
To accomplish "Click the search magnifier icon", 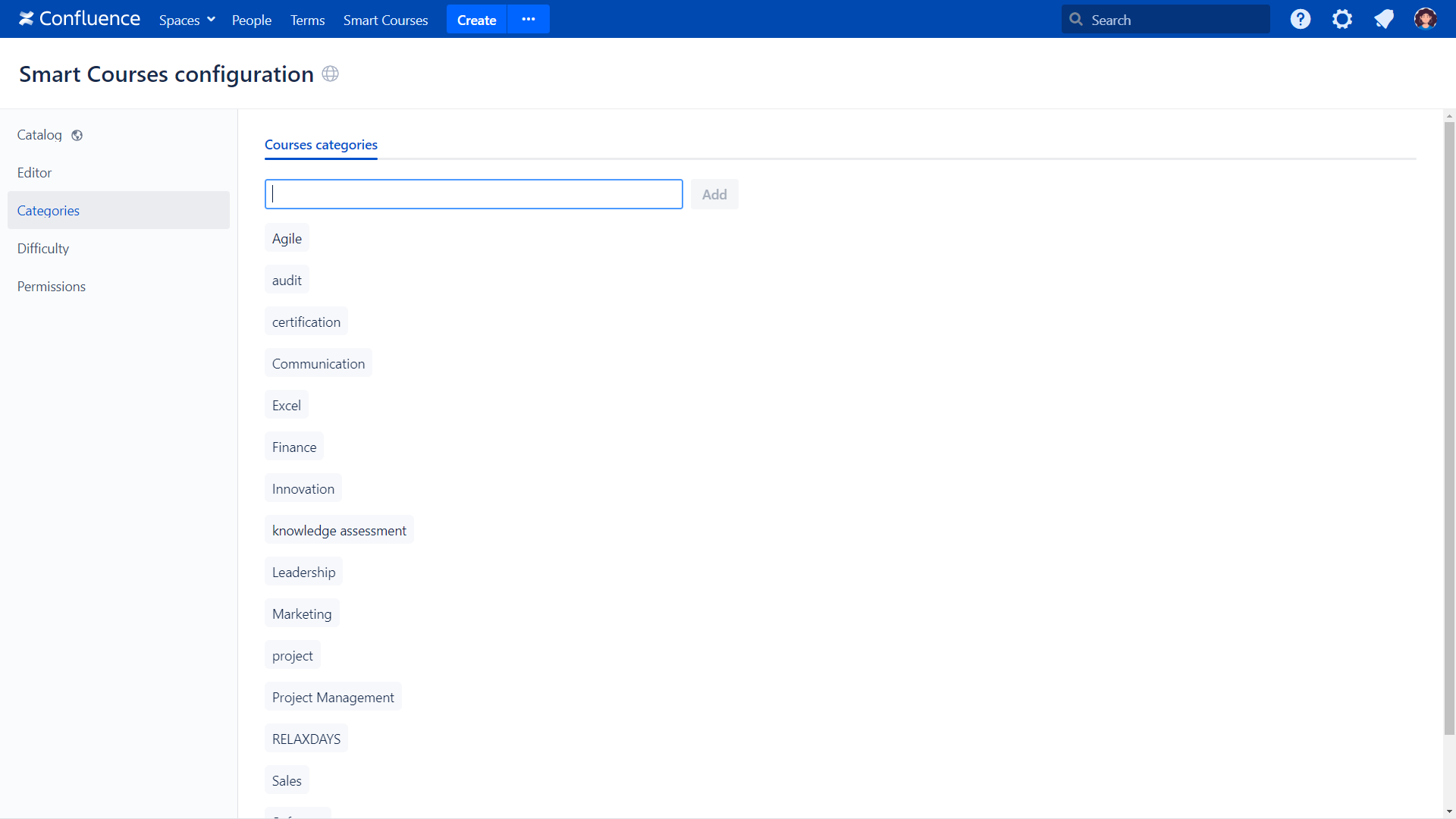I will (1075, 19).
